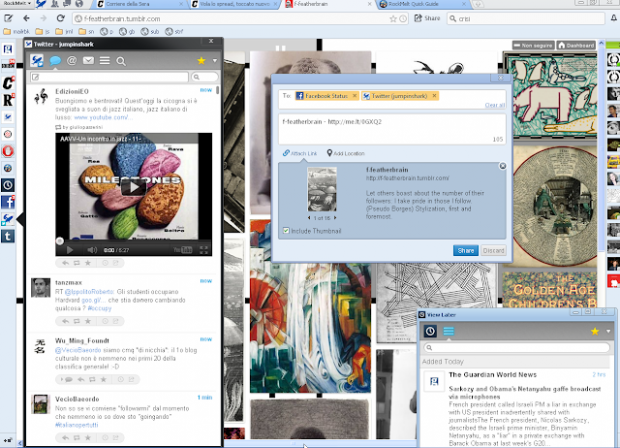The height and width of the screenshot is (448, 620).
Task: Open the Twitter panel search magnifier icon
Action: (121, 61)
